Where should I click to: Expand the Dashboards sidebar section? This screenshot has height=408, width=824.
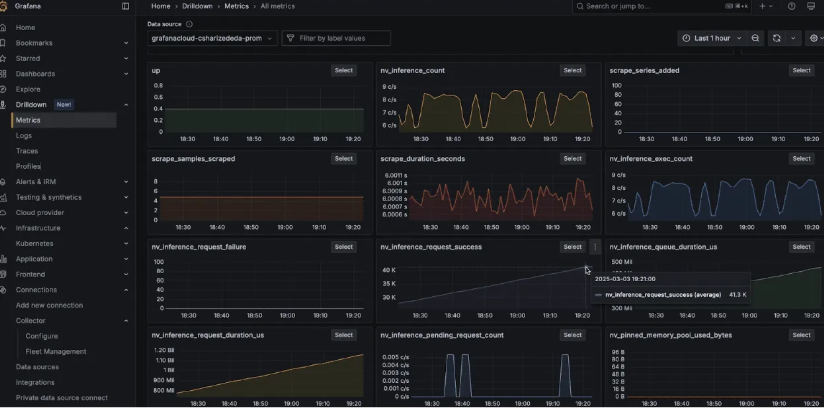126,74
